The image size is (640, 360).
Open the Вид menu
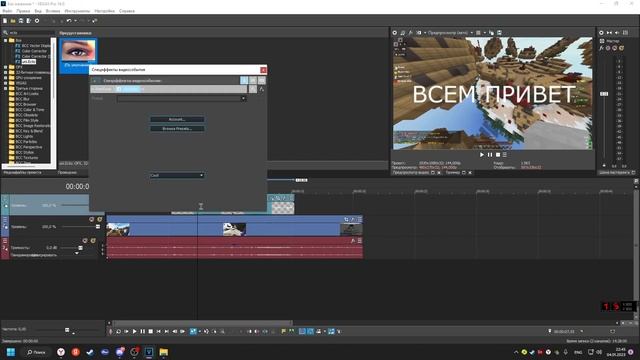coord(38,11)
